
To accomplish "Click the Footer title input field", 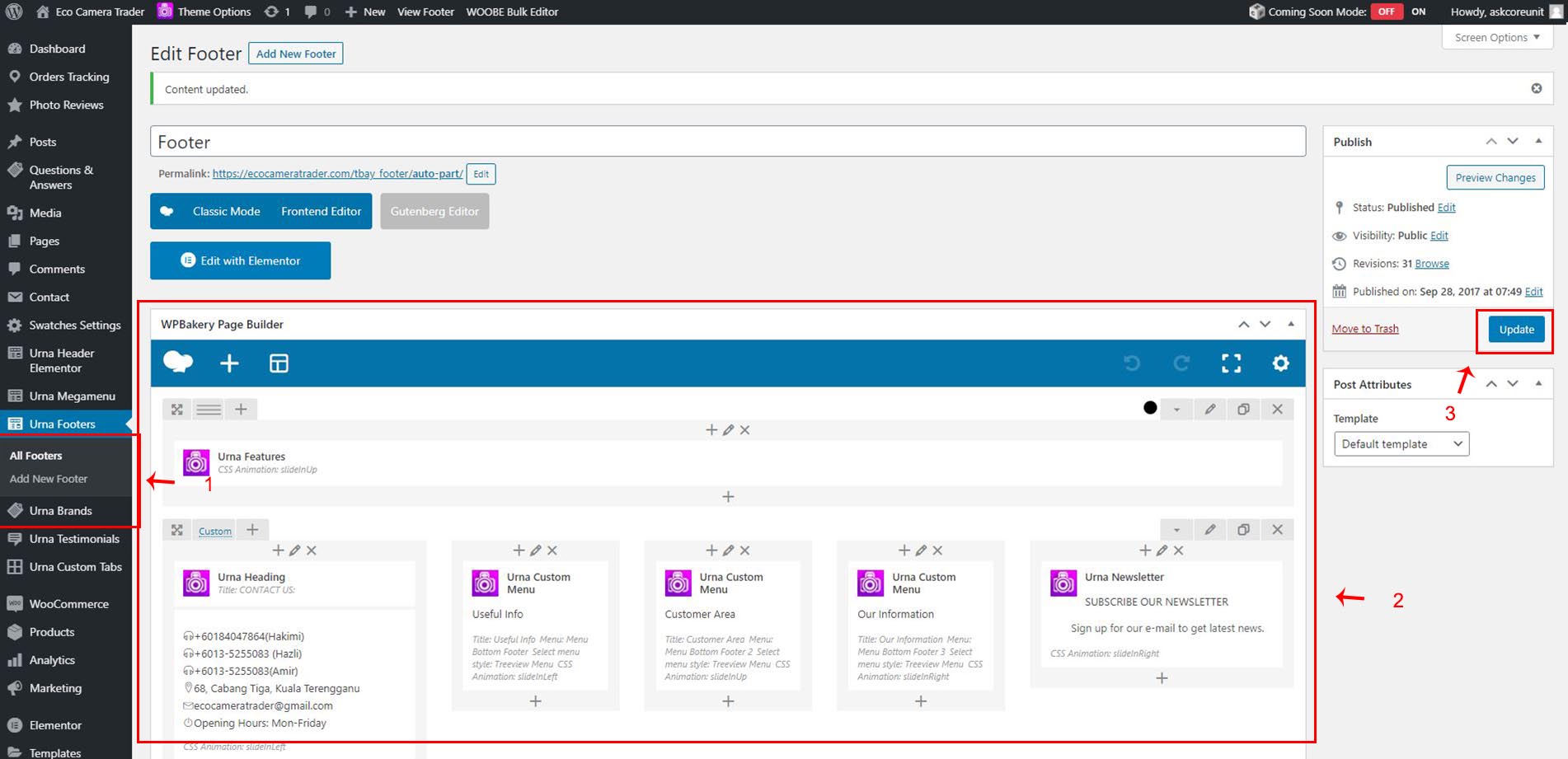I will (x=727, y=142).
